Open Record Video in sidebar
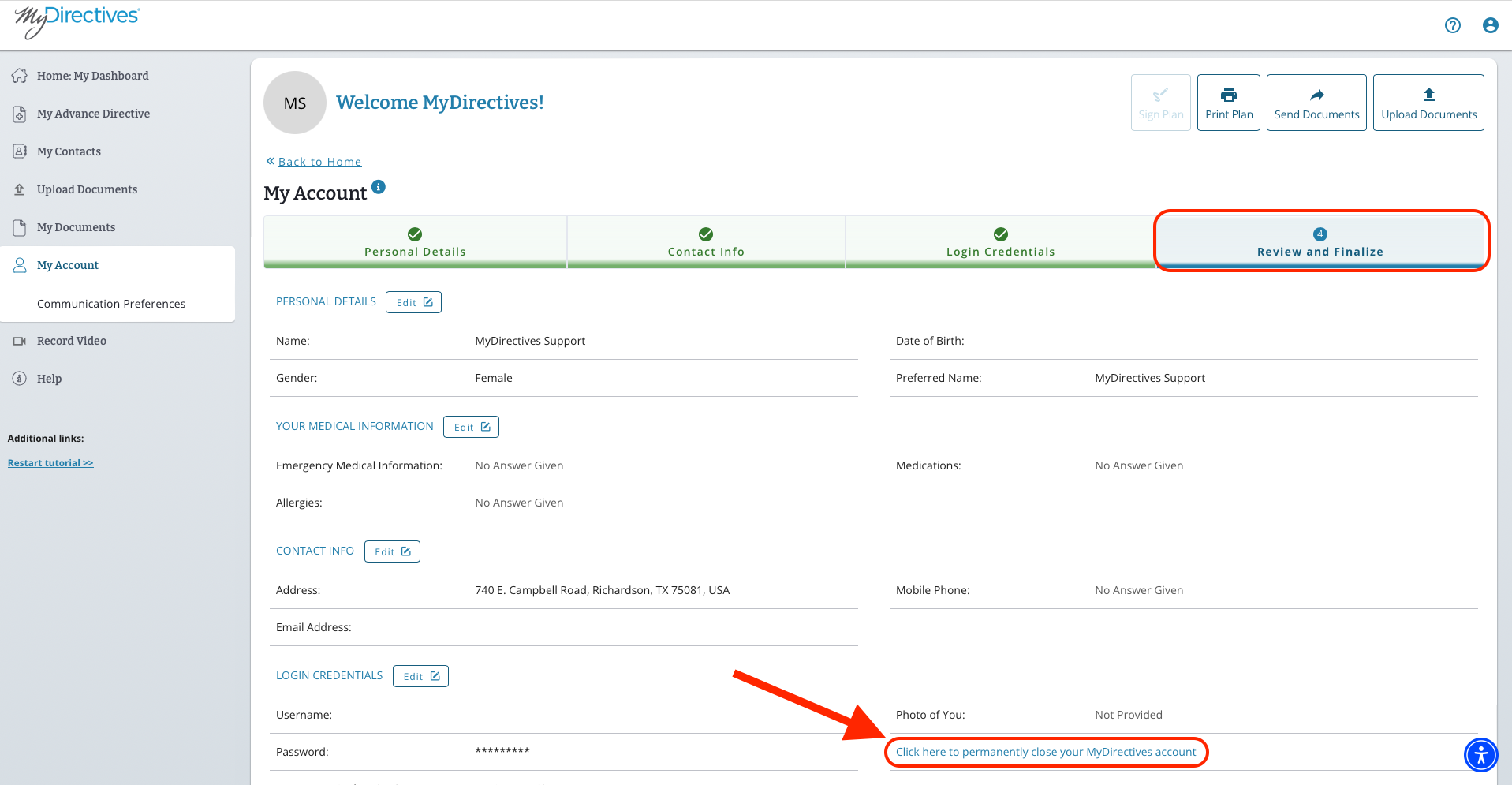This screenshot has height=785, width=1512. [72, 341]
